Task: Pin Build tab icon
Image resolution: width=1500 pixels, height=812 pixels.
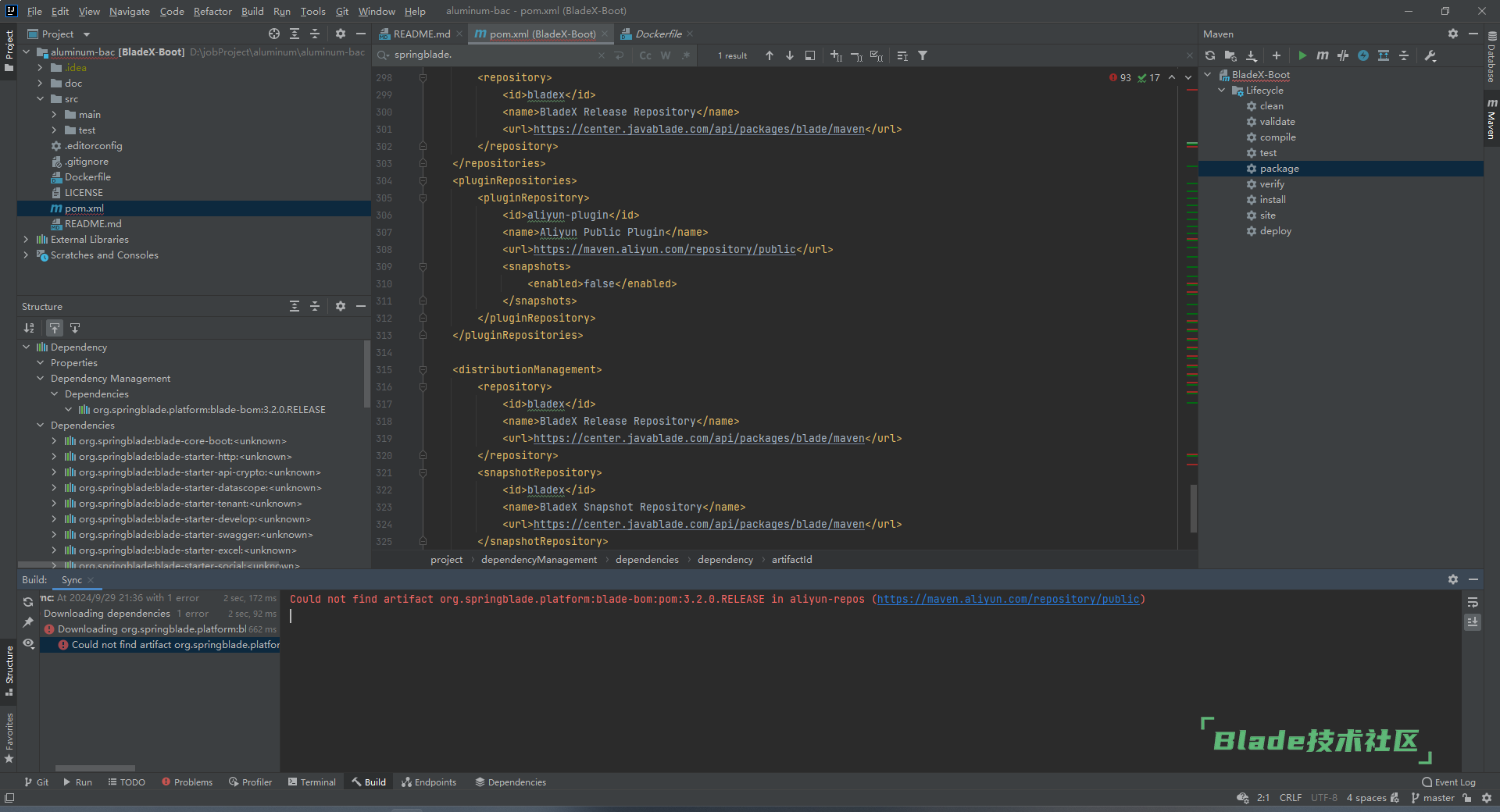Action: [x=28, y=622]
